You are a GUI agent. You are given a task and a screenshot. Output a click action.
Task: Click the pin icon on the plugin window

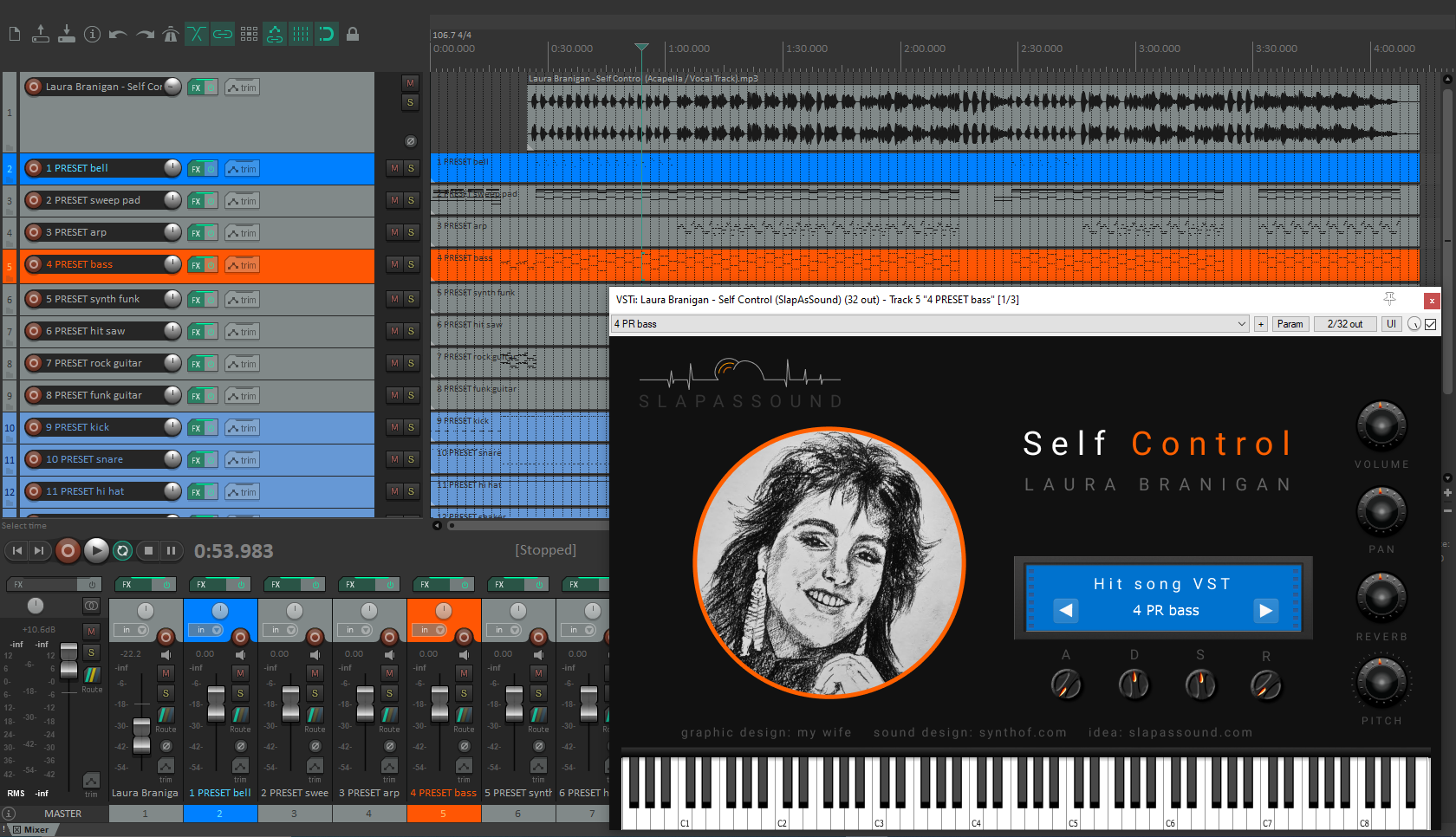1389,299
